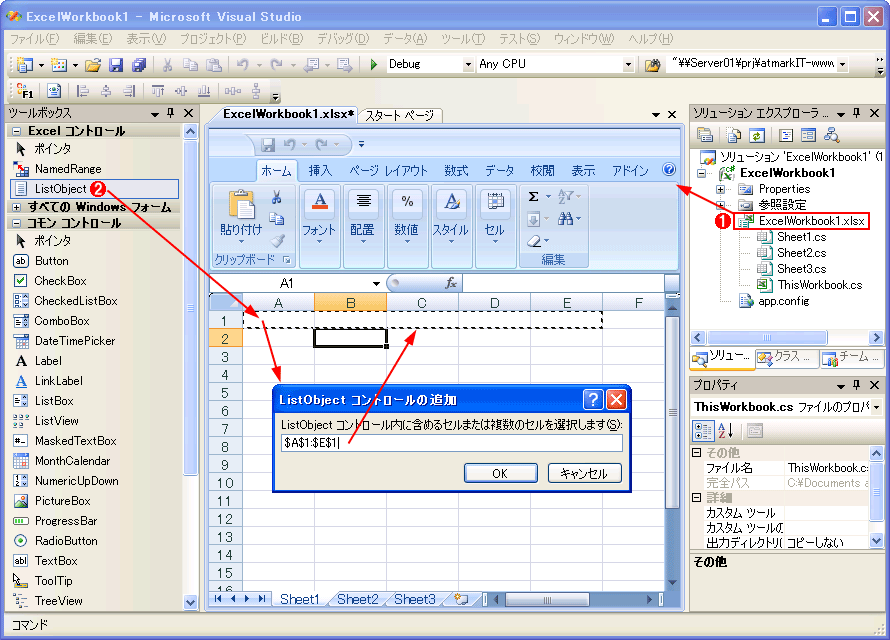Select column D header in worksheet
890x640 pixels.
[494, 302]
